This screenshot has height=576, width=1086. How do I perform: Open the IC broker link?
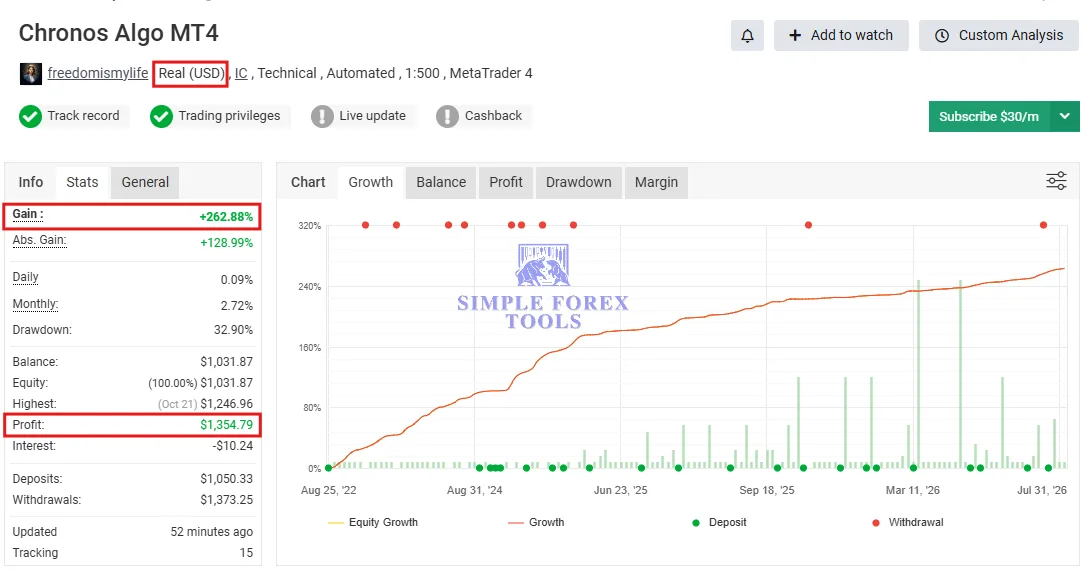(241, 73)
